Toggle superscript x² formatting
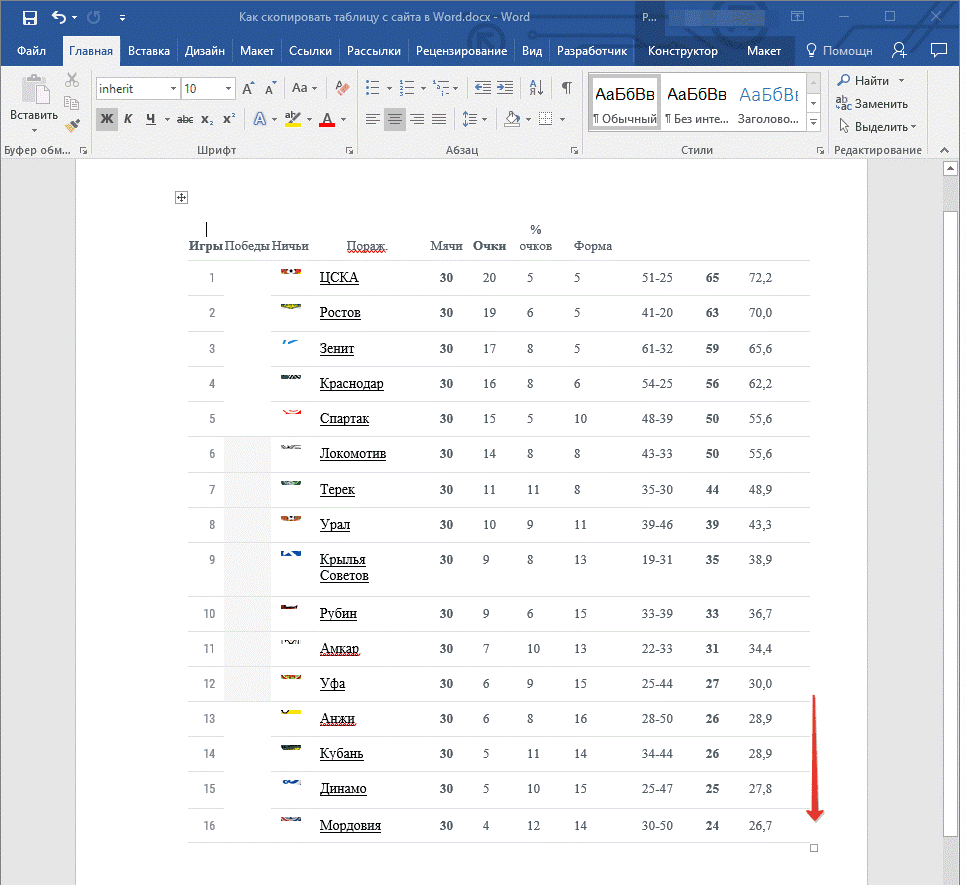Screen dimensions: 968x885 pyautogui.click(x=229, y=119)
